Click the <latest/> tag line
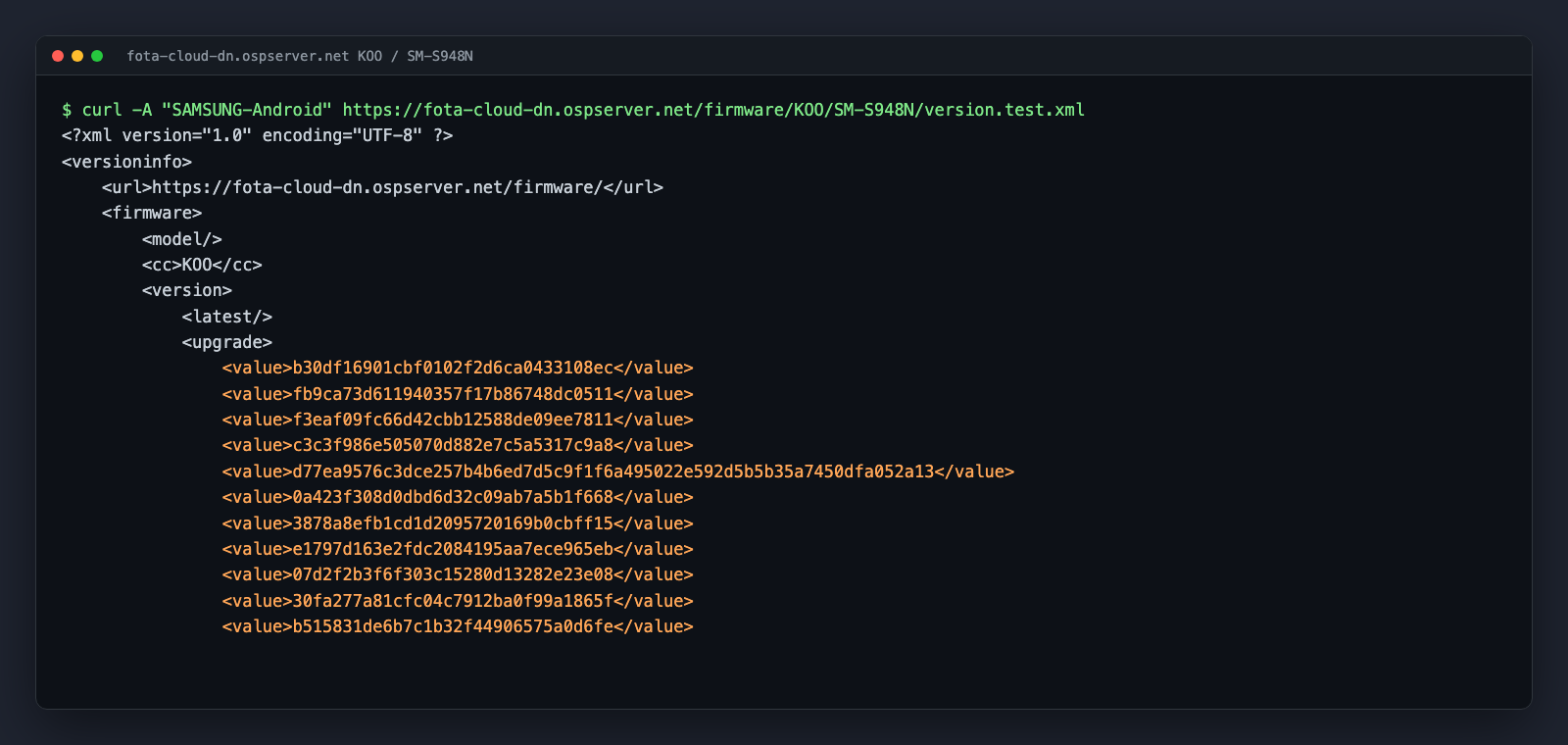This screenshot has width=1568, height=745. (227, 317)
